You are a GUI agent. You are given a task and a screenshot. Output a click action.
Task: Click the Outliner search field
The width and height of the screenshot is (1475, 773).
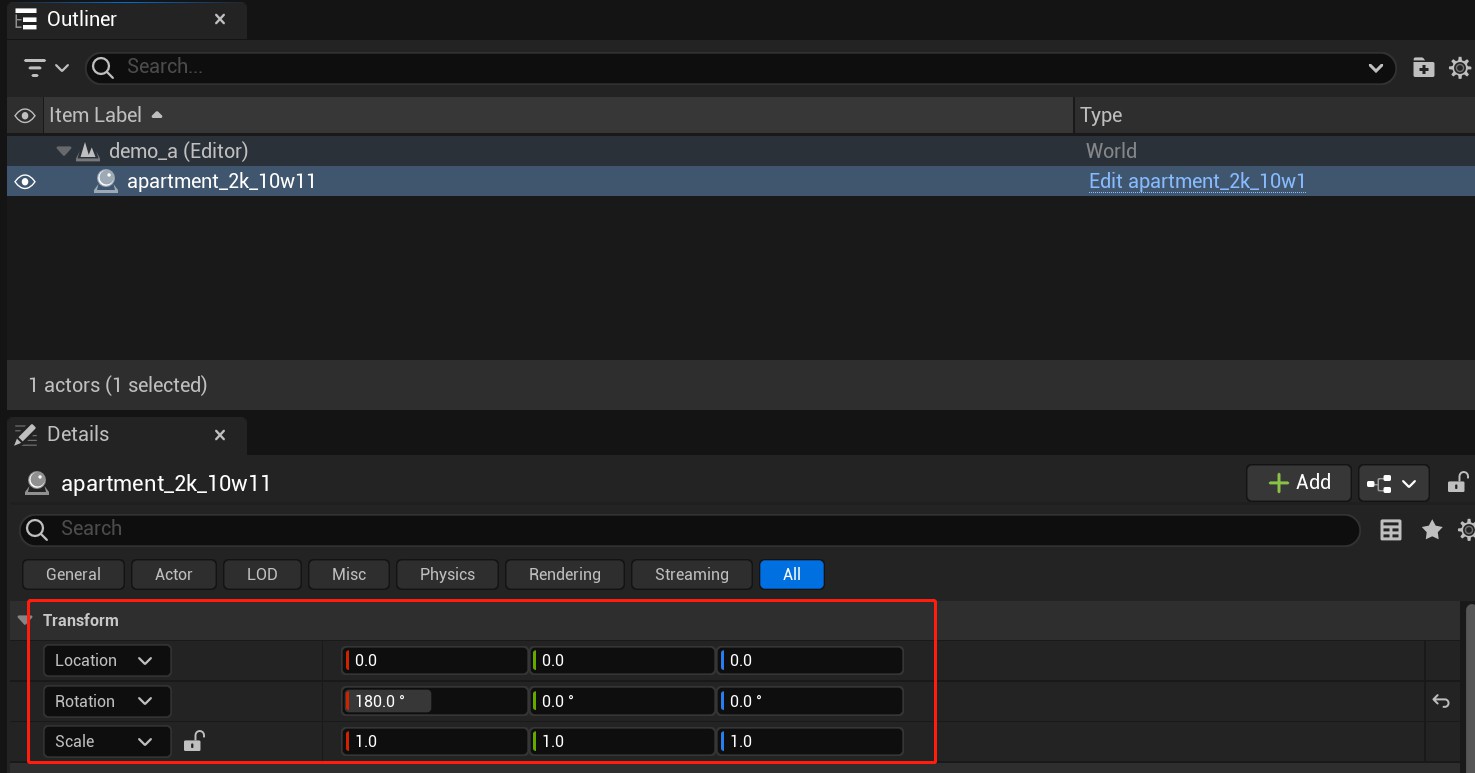pyautogui.click(x=740, y=67)
